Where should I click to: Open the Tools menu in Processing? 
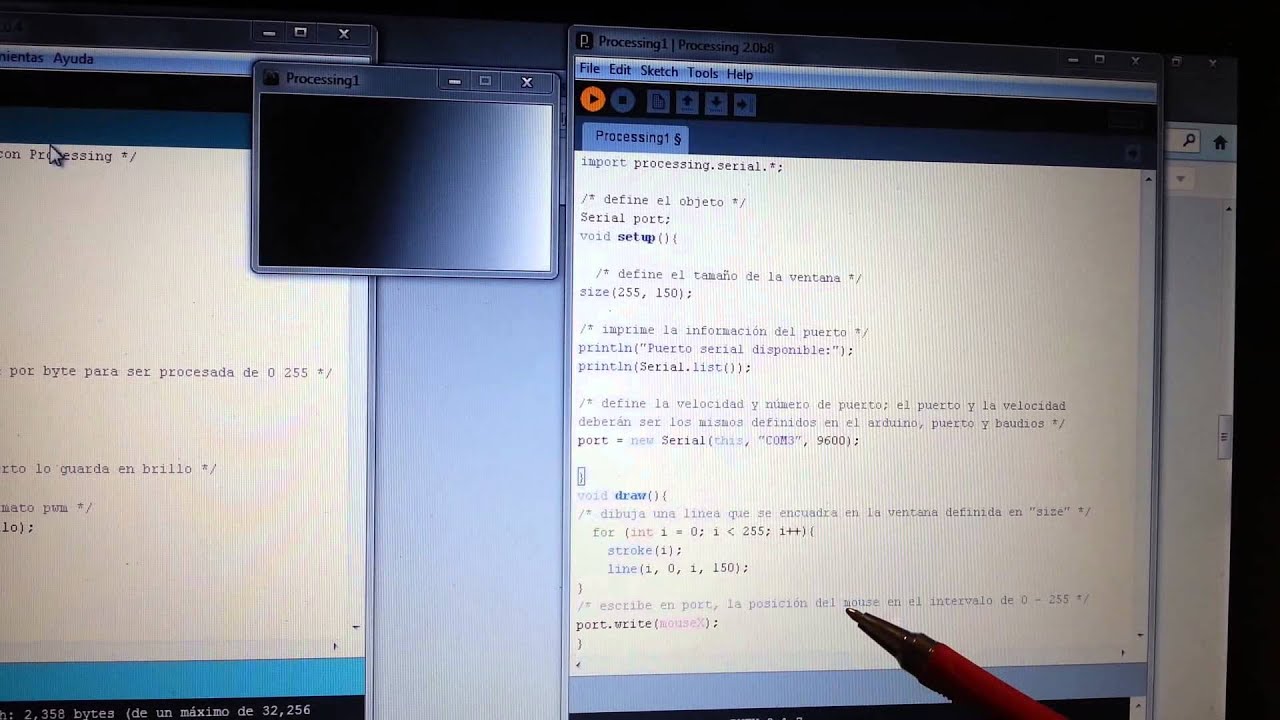coord(702,73)
